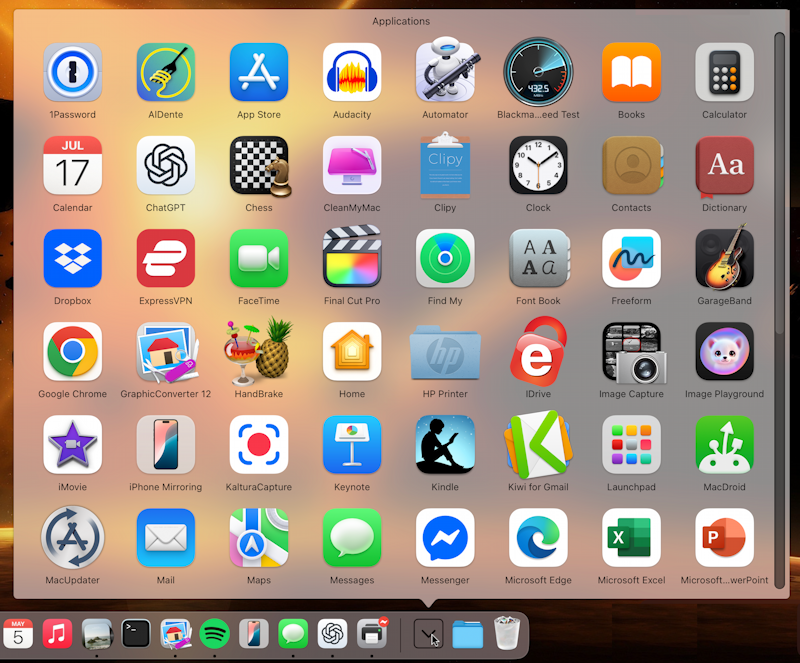Open Font Book
The width and height of the screenshot is (800, 663).
[x=539, y=258]
